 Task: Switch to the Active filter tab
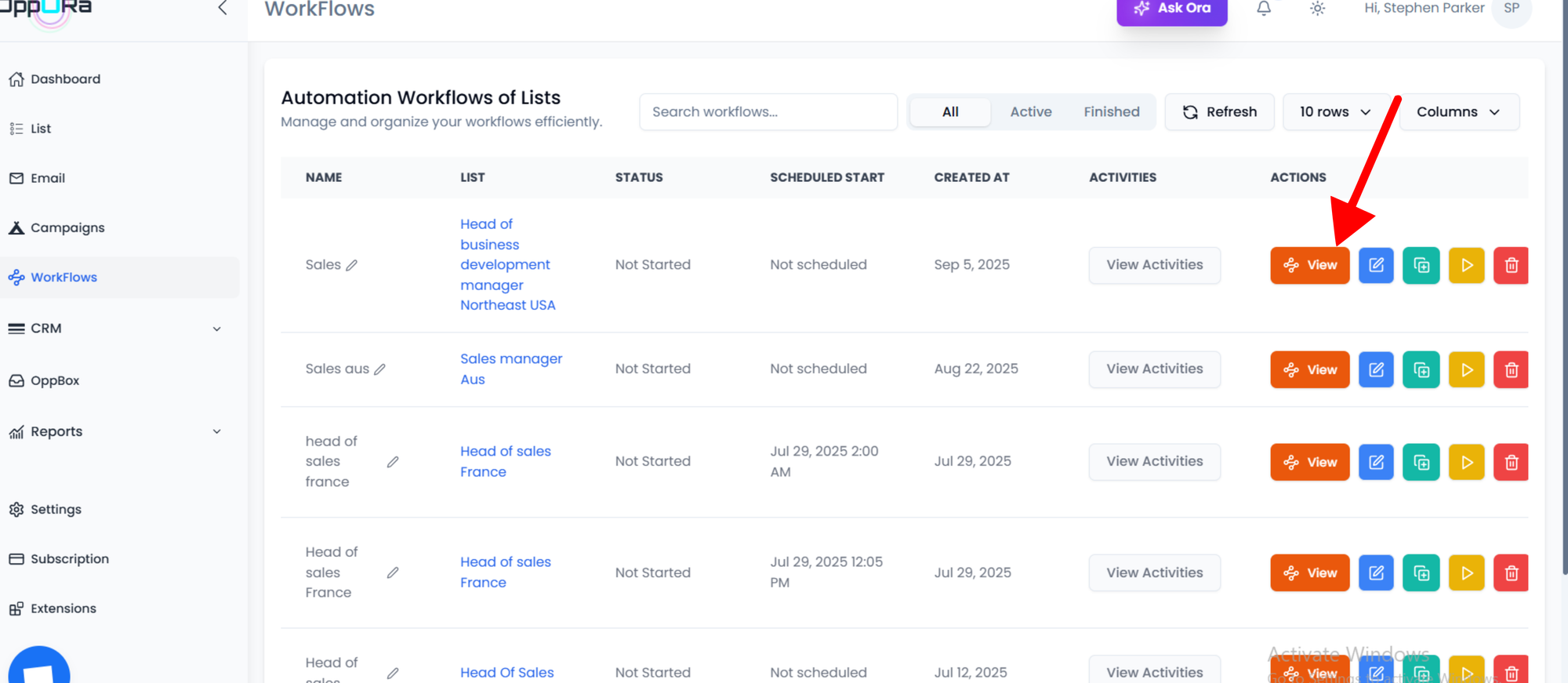point(1030,112)
